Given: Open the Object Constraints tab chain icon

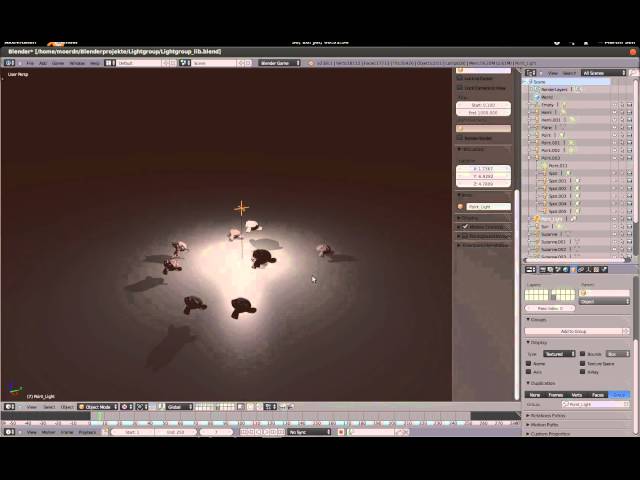Looking at the screenshot, I should pyautogui.click(x=581, y=270).
